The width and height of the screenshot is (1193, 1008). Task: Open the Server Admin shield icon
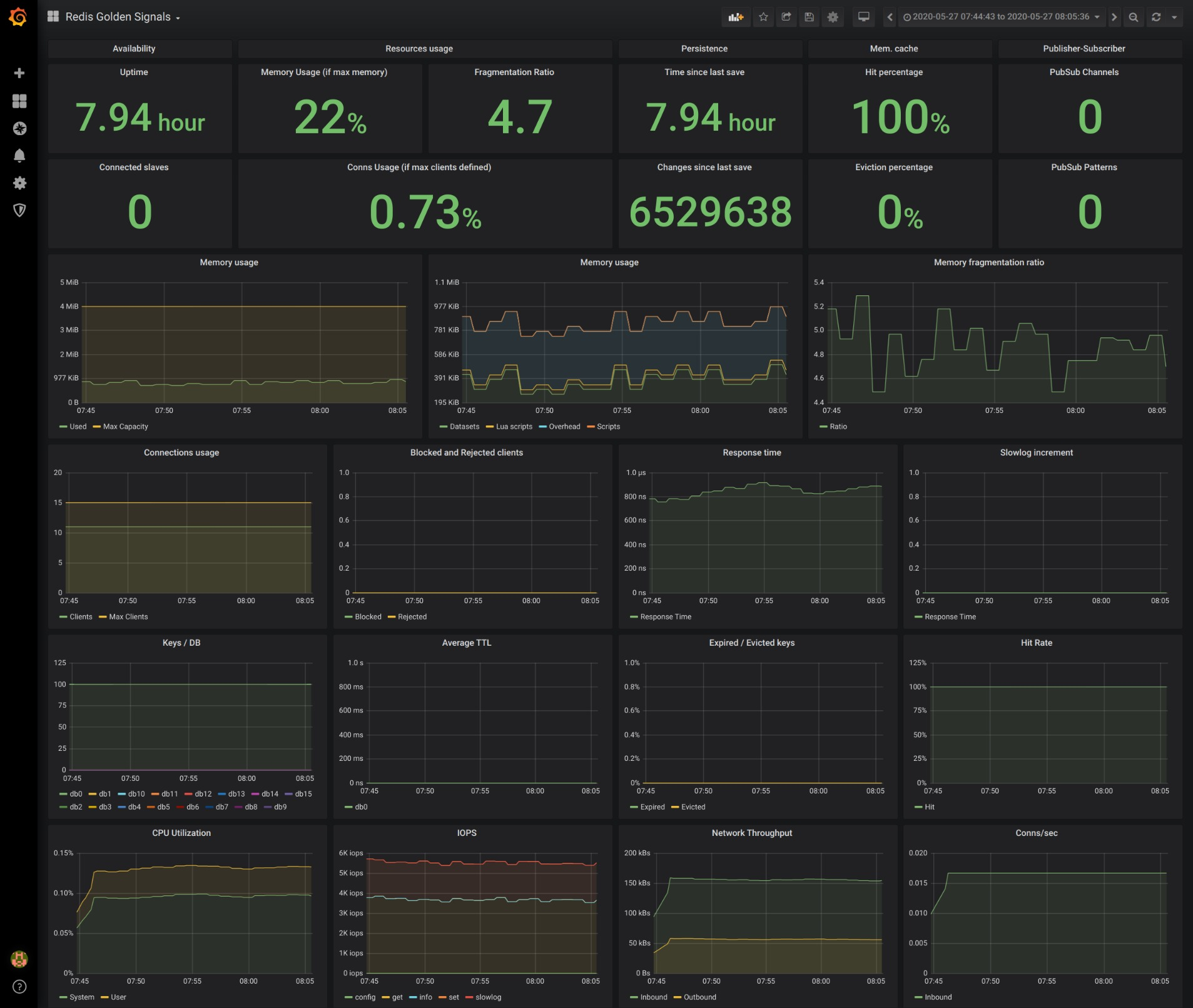19,210
